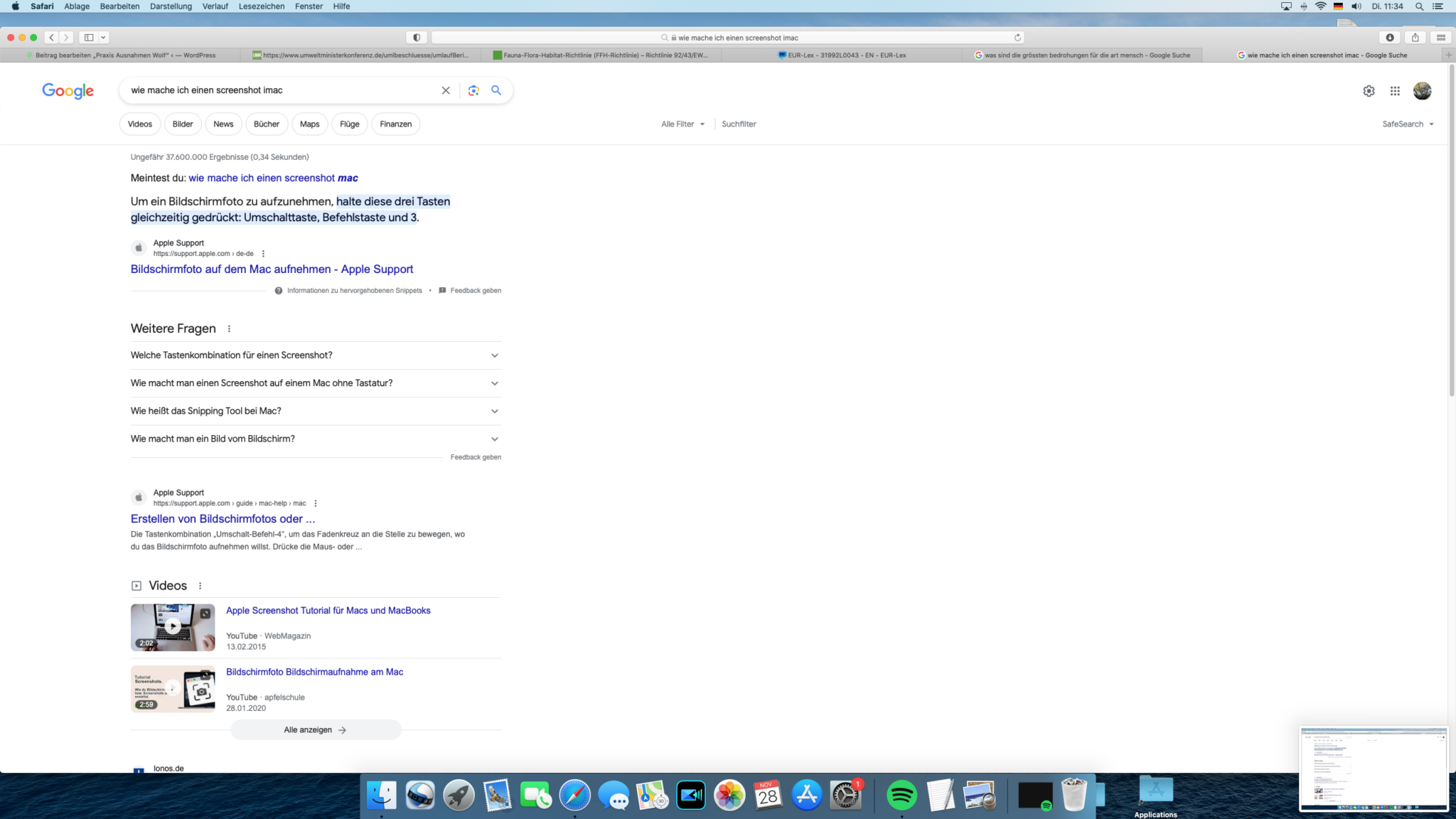This screenshot has height=819, width=1456.
Task: Open App Store in the Dock
Action: [x=806, y=795]
